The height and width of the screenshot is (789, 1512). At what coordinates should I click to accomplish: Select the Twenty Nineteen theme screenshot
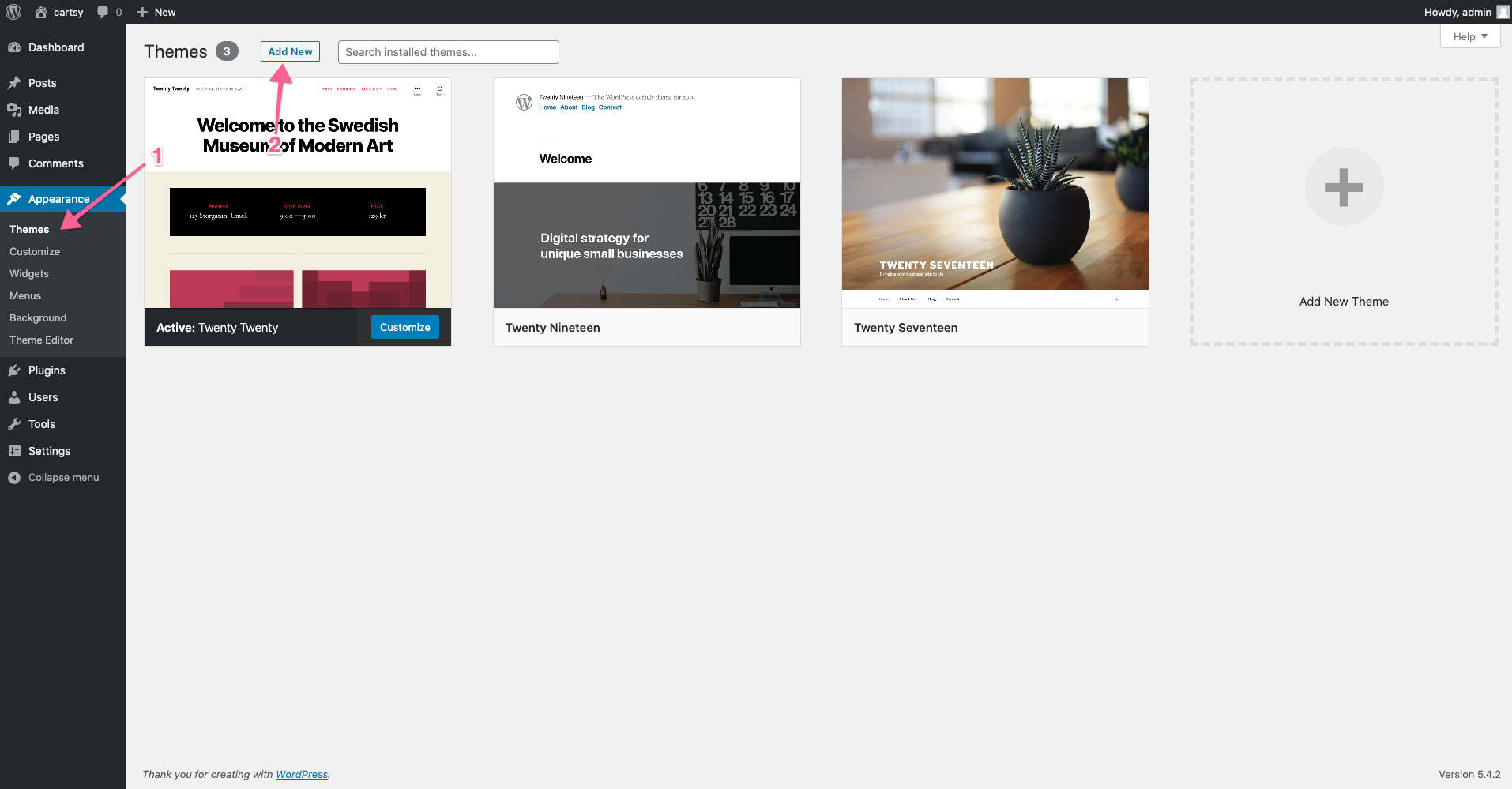647,193
